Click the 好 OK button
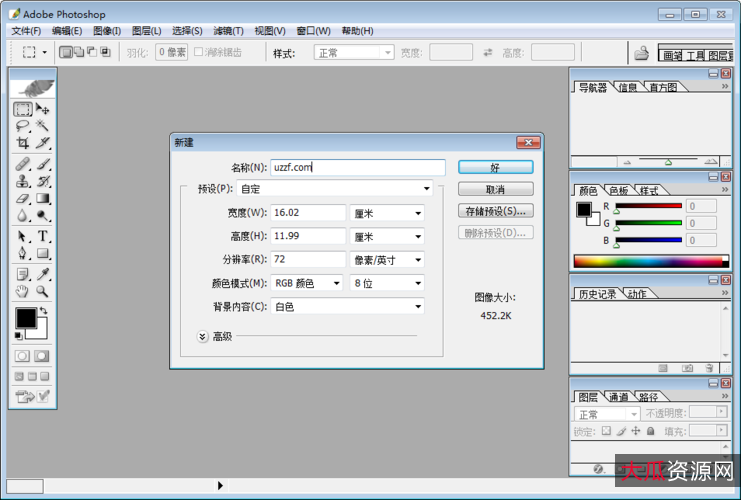This screenshot has width=741, height=500. click(x=496, y=167)
